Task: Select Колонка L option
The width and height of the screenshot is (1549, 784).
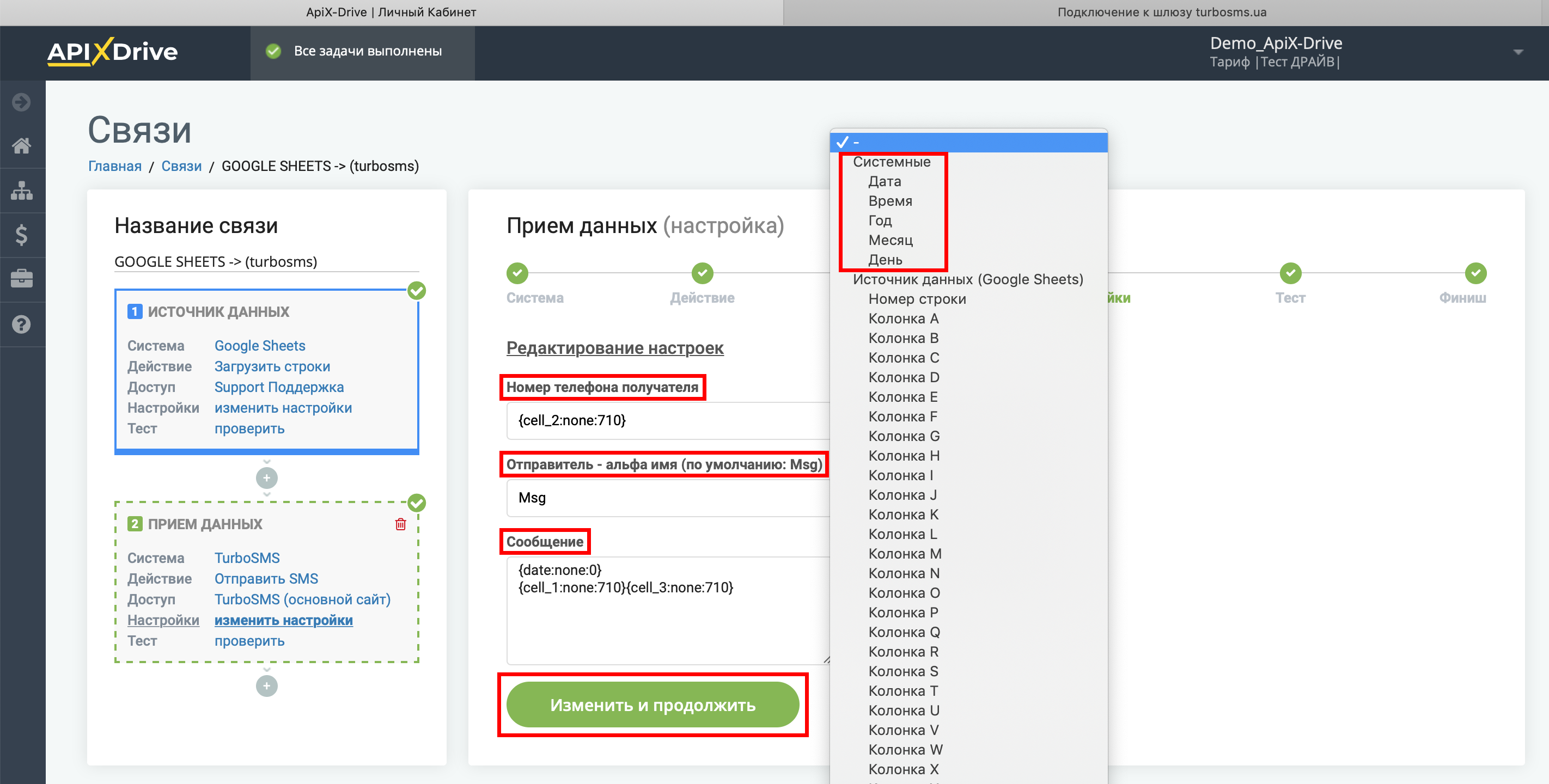Action: (x=968, y=535)
